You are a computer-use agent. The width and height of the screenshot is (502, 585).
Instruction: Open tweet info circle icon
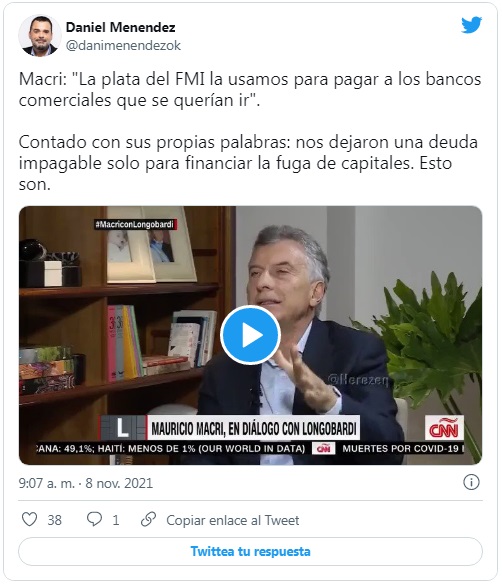pyautogui.click(x=471, y=482)
